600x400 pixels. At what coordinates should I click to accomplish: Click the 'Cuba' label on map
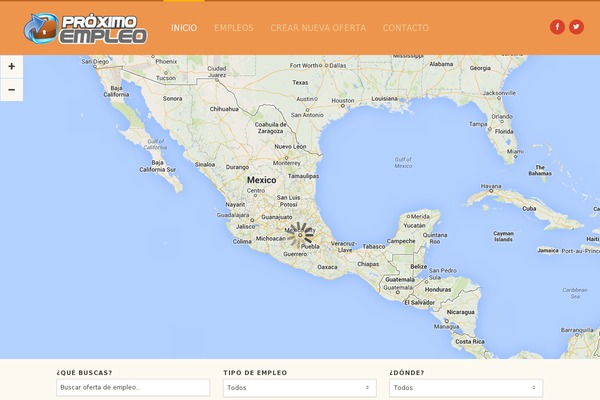[x=529, y=209]
